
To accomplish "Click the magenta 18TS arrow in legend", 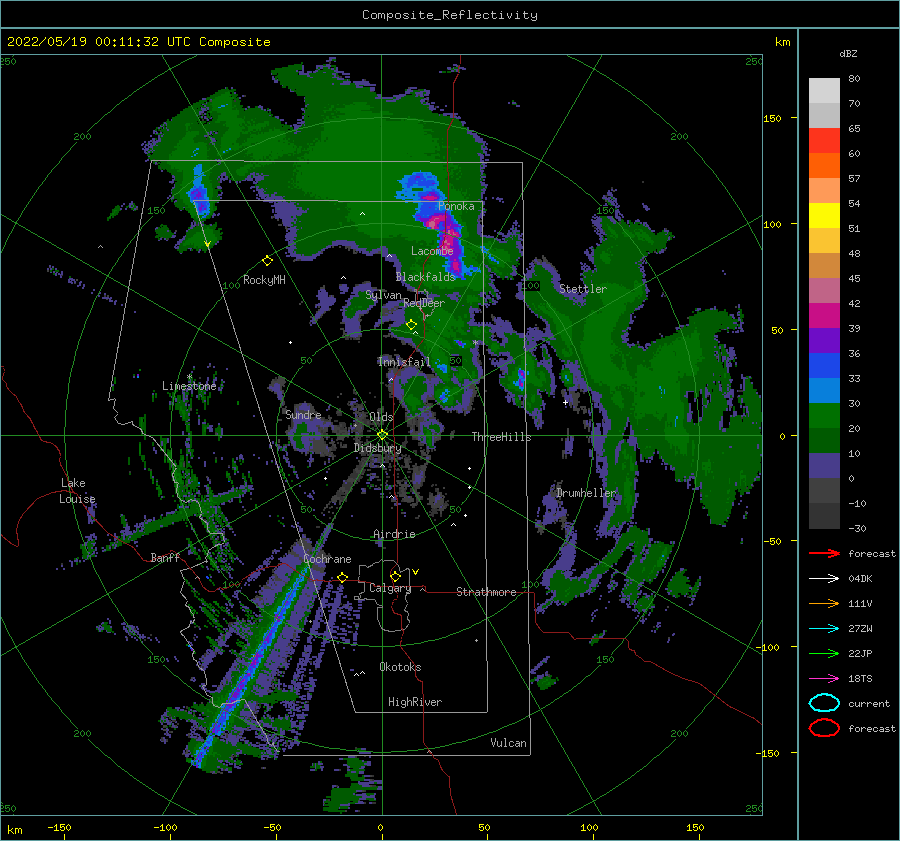I will click(824, 679).
